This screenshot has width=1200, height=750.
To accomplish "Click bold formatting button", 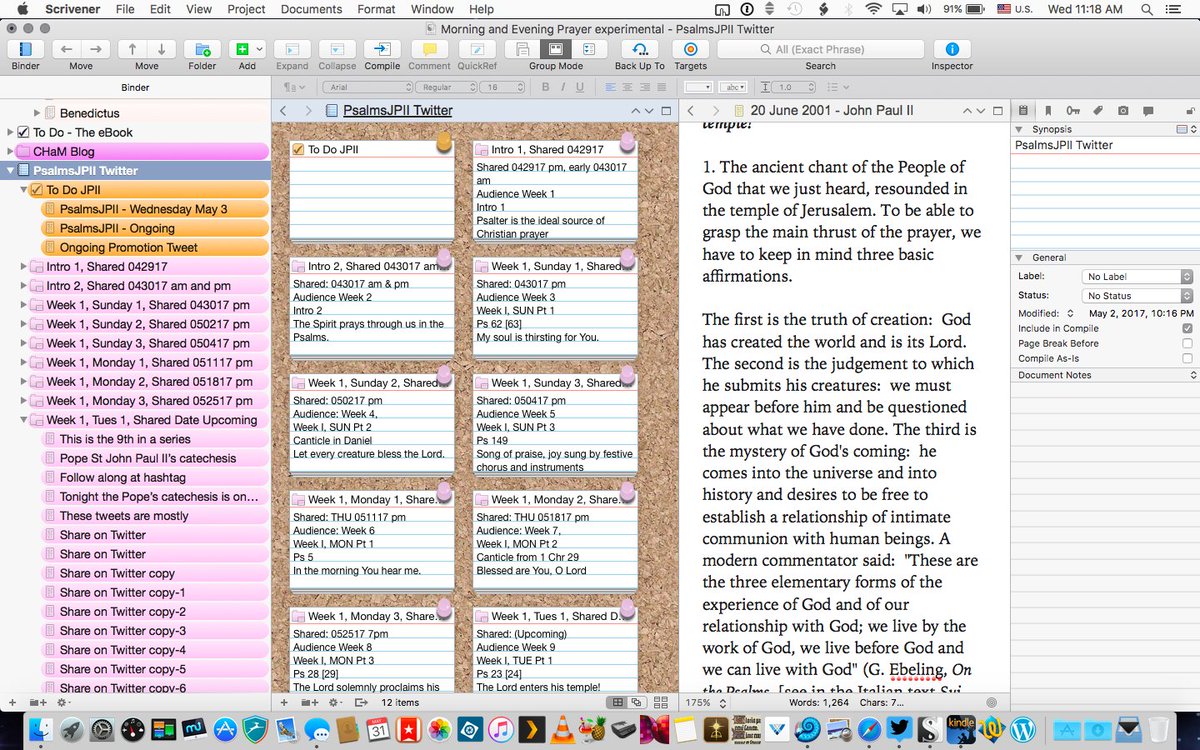I will point(547,87).
